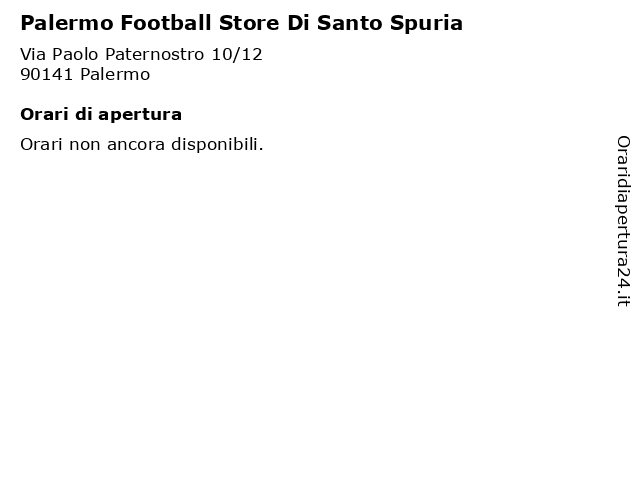Click the Orari di apertura heading
640x480 pixels.
[101, 114]
